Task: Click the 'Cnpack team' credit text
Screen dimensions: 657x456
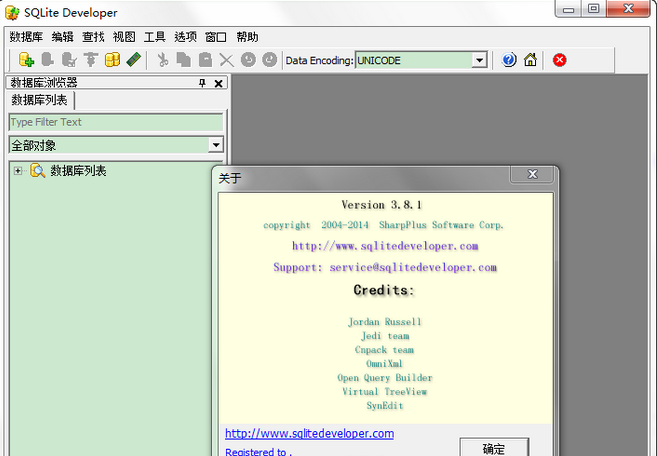Action: pos(384,350)
